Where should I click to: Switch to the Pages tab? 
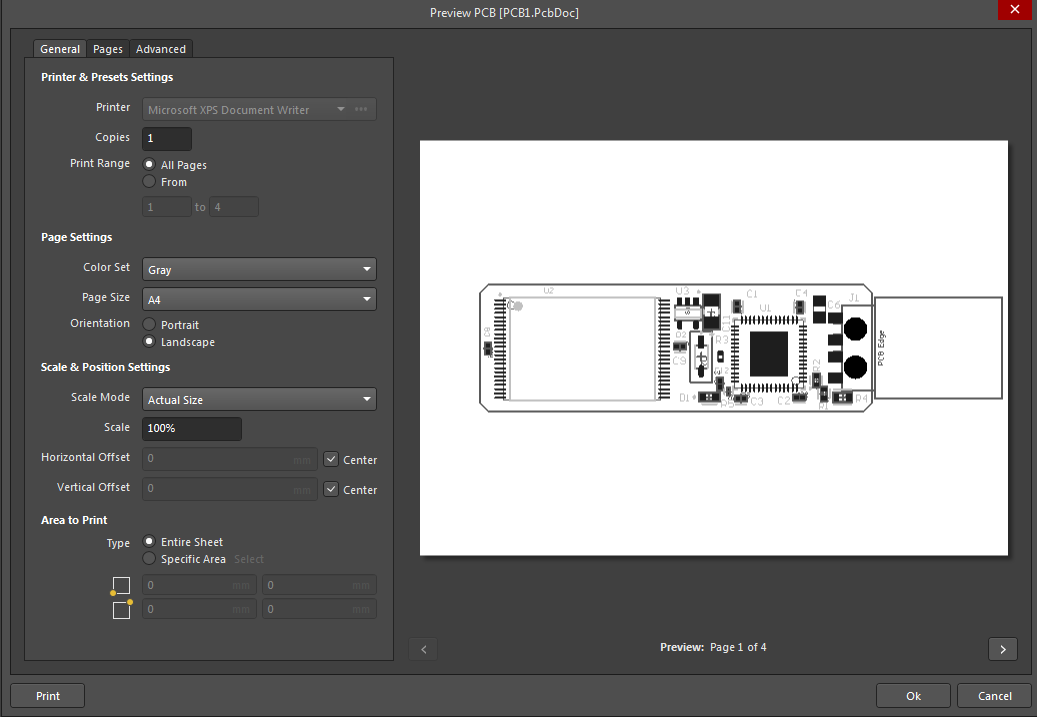coord(107,48)
